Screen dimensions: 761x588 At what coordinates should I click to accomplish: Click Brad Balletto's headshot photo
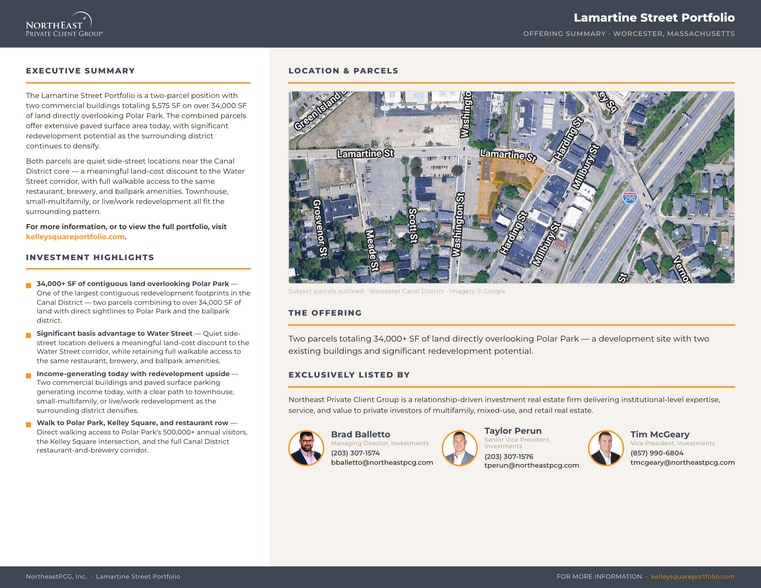click(x=306, y=448)
